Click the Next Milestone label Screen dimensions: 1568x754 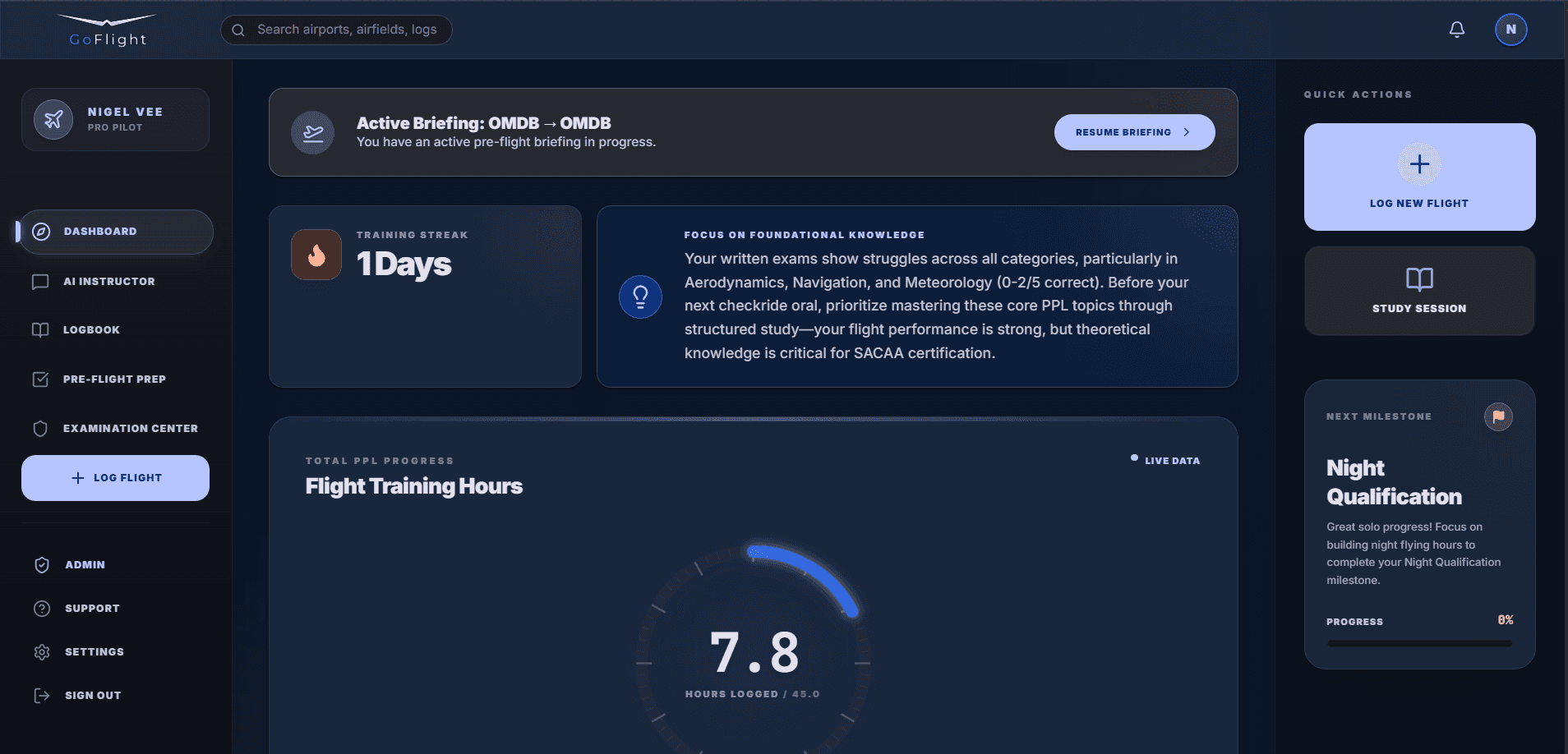click(1378, 416)
